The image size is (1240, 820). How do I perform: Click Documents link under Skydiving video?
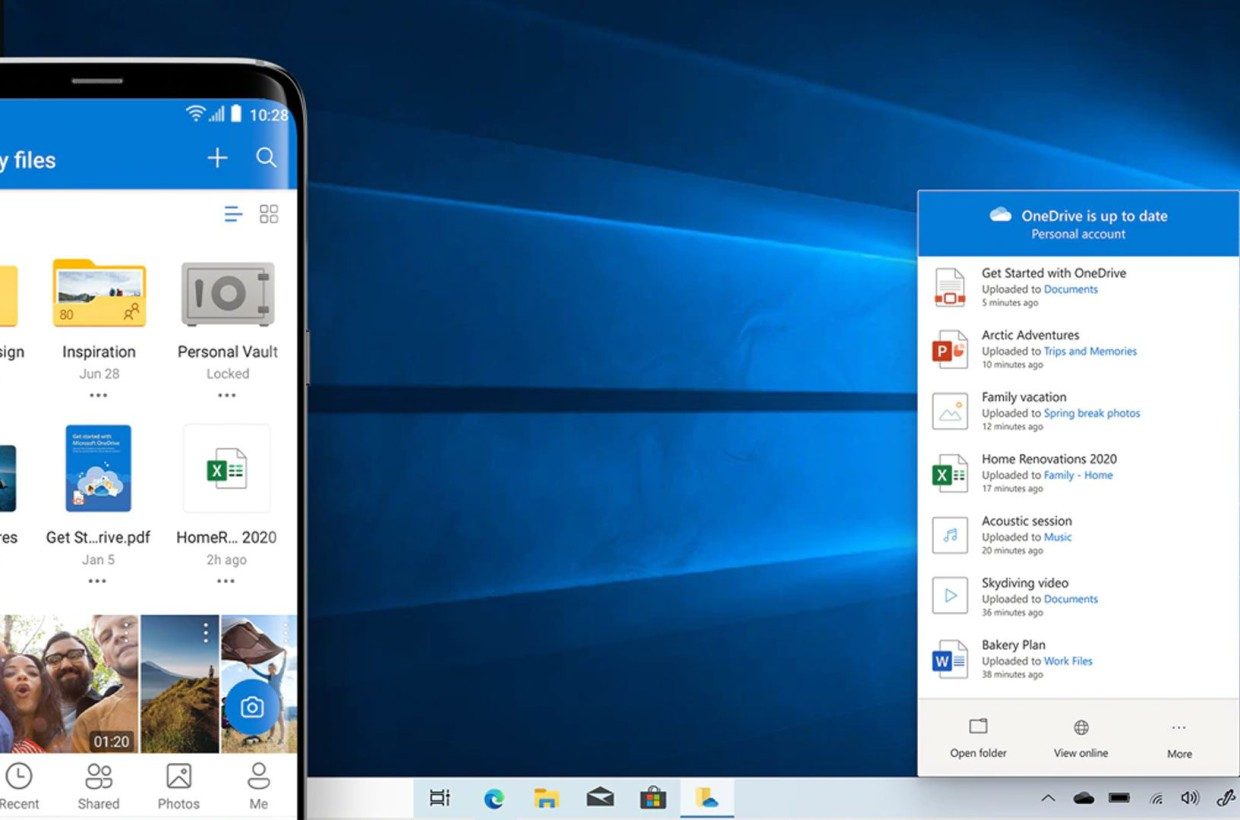pyautogui.click(x=1071, y=599)
